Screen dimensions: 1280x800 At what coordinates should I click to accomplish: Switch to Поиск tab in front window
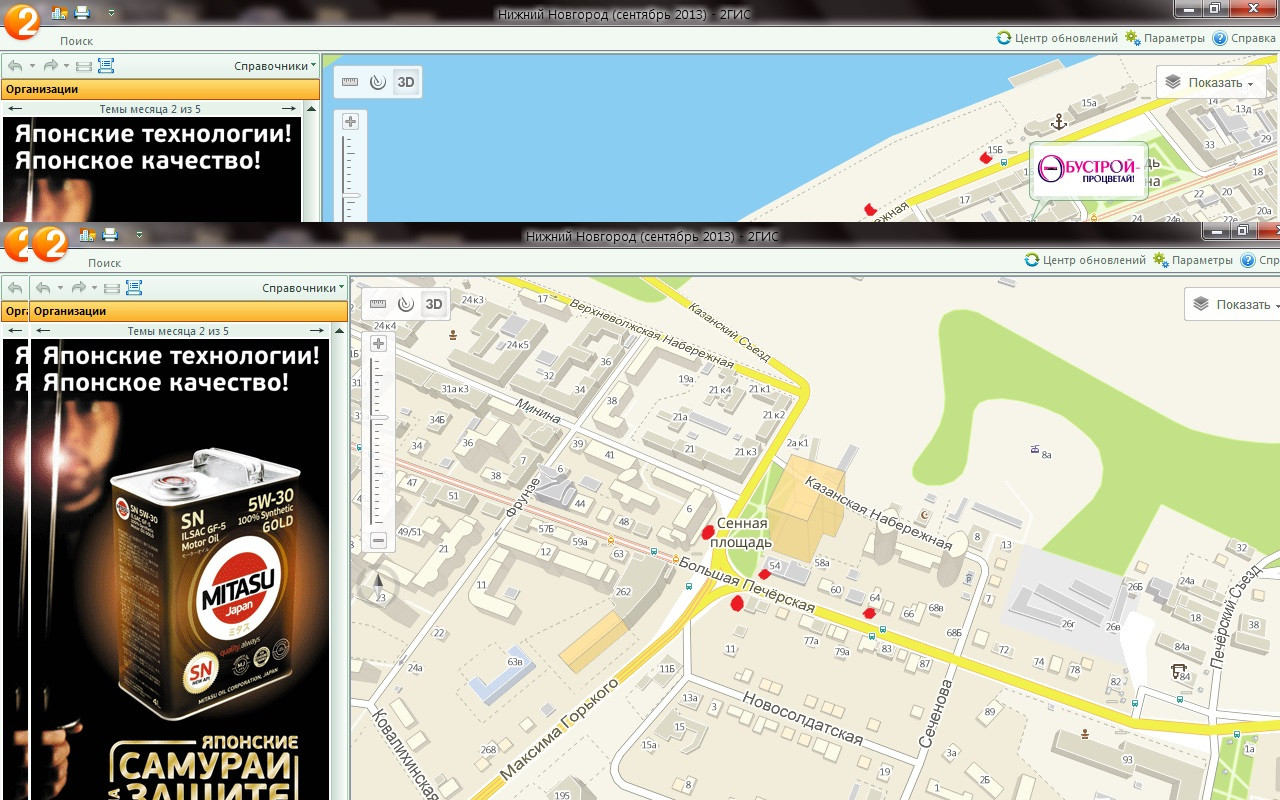104,263
